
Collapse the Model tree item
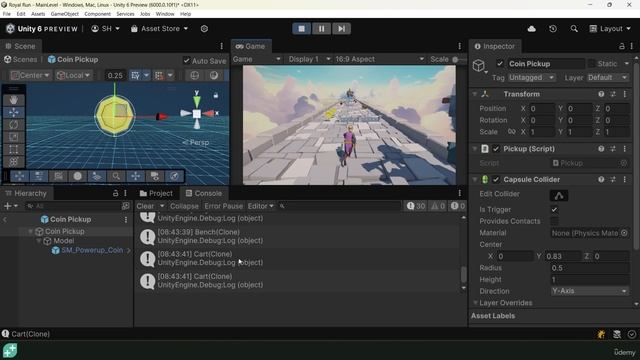click(39, 241)
